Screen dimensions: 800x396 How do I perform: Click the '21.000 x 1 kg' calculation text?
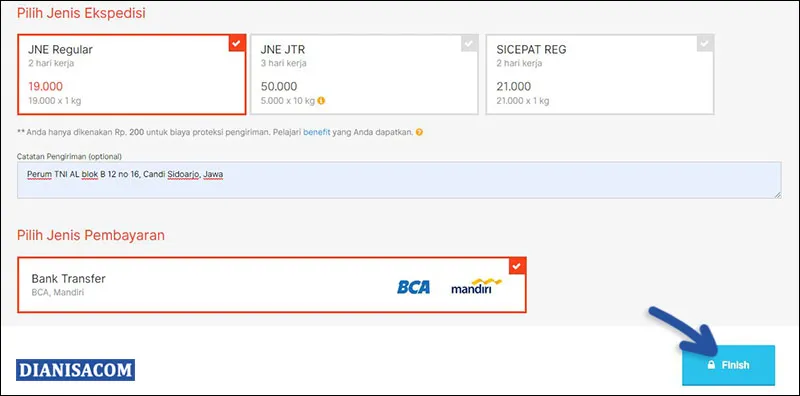(523, 101)
